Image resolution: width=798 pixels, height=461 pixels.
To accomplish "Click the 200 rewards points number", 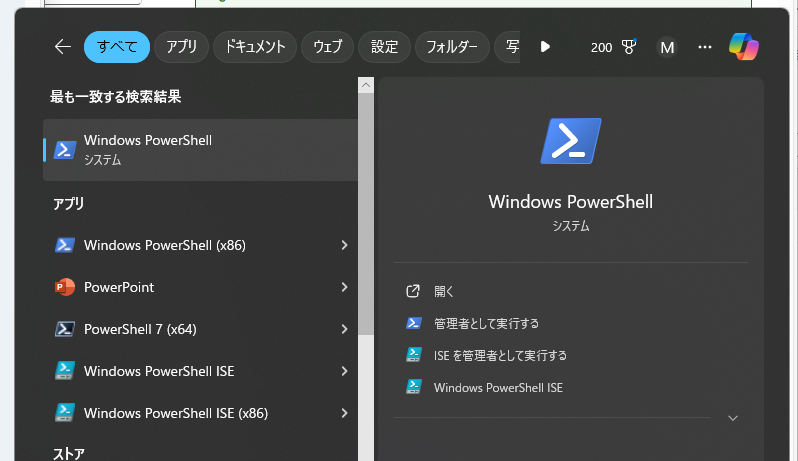I will [601, 47].
